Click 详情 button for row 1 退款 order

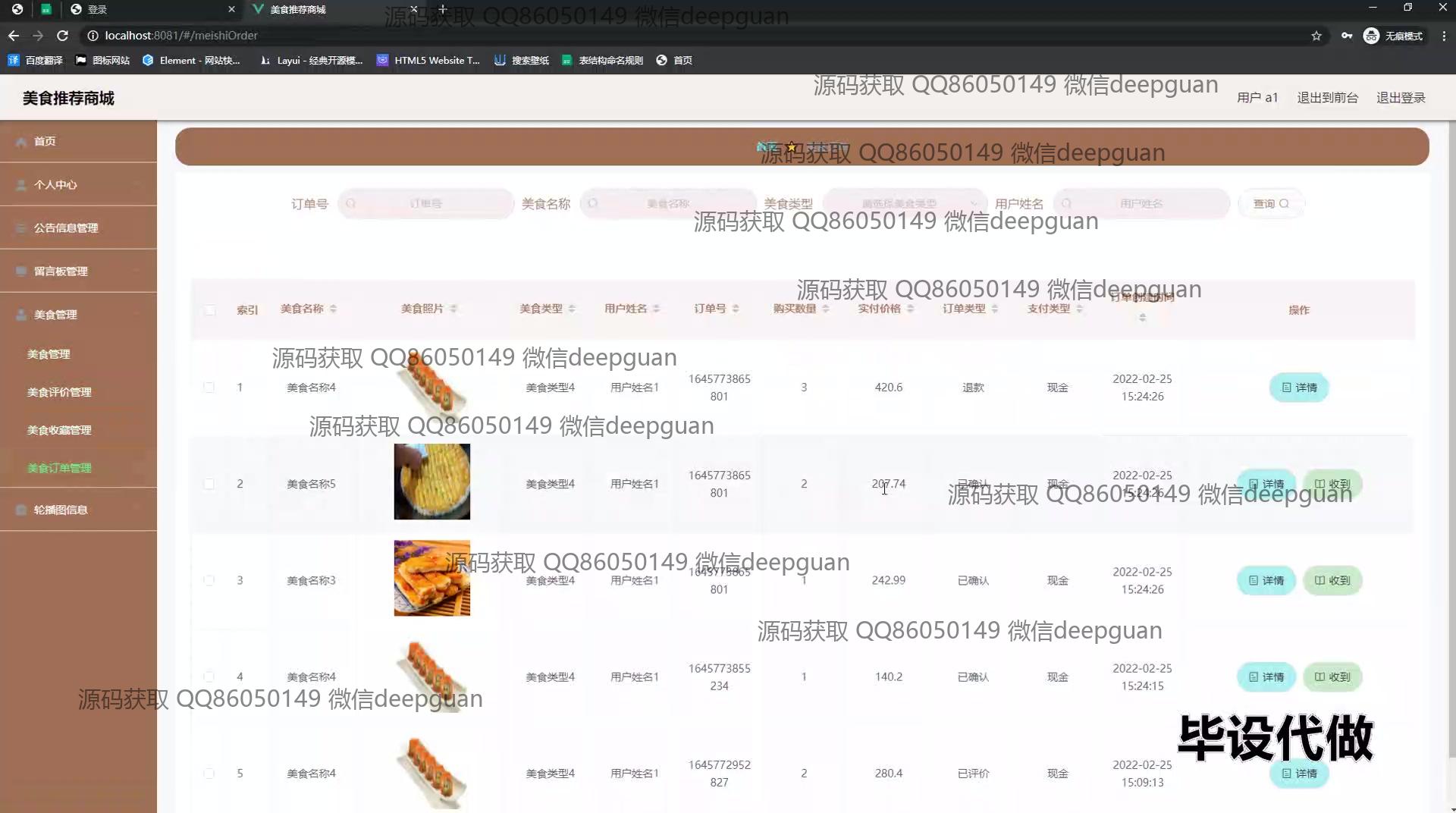click(x=1299, y=388)
